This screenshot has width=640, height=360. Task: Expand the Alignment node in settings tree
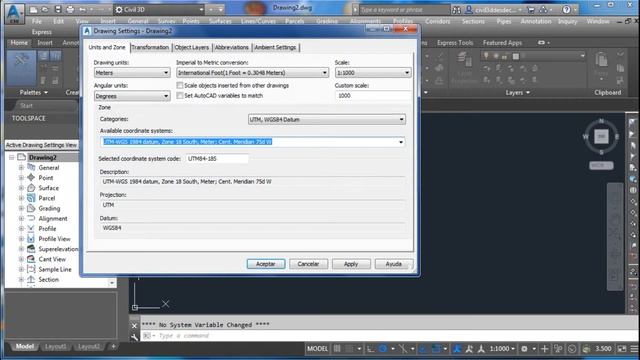21,219
